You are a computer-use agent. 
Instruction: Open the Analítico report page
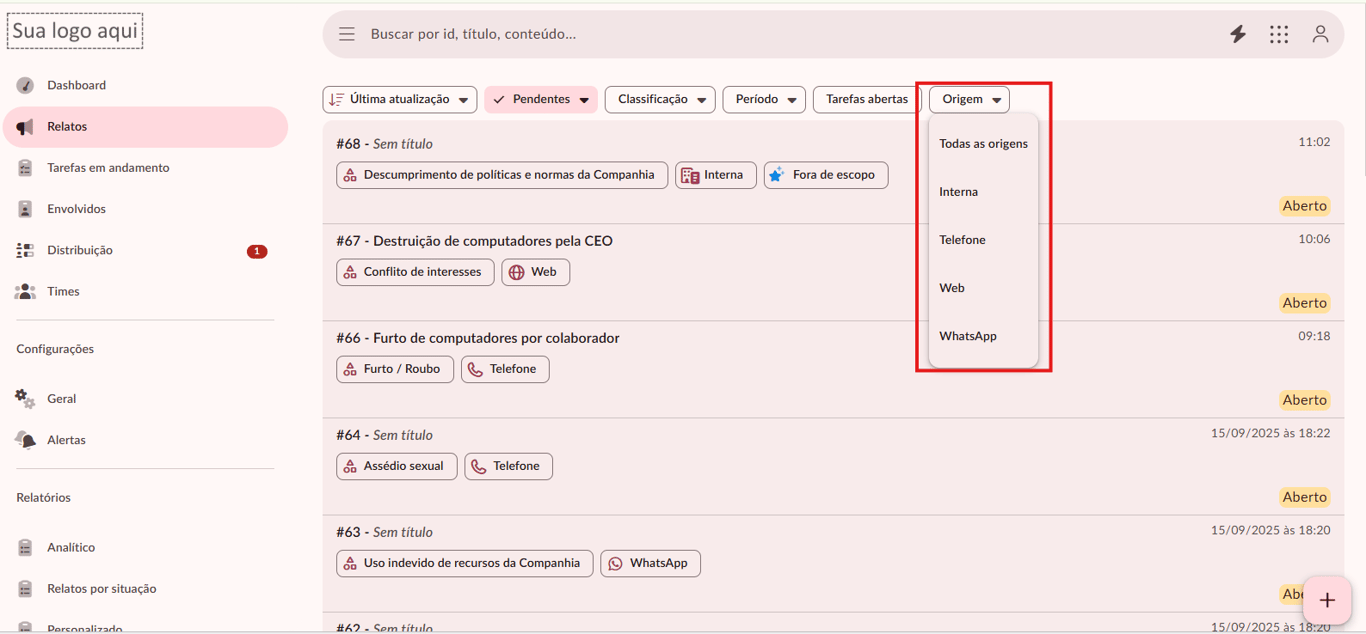pyautogui.click(x=145, y=547)
